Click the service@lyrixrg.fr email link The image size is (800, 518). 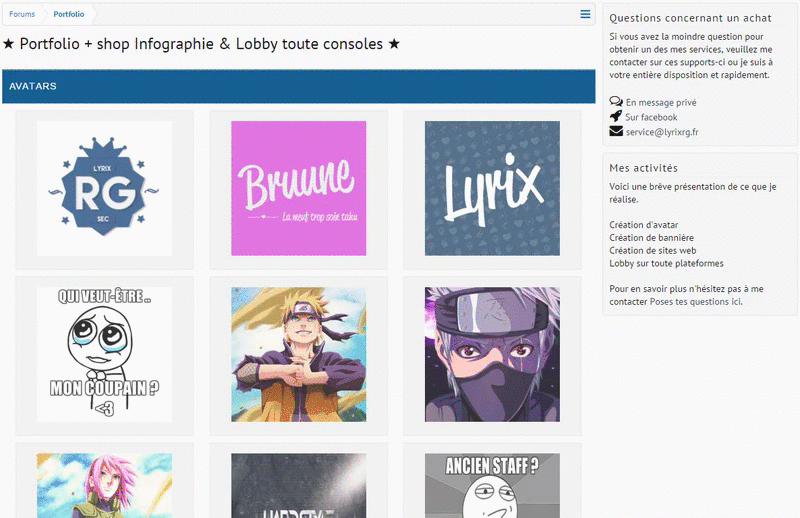point(662,132)
